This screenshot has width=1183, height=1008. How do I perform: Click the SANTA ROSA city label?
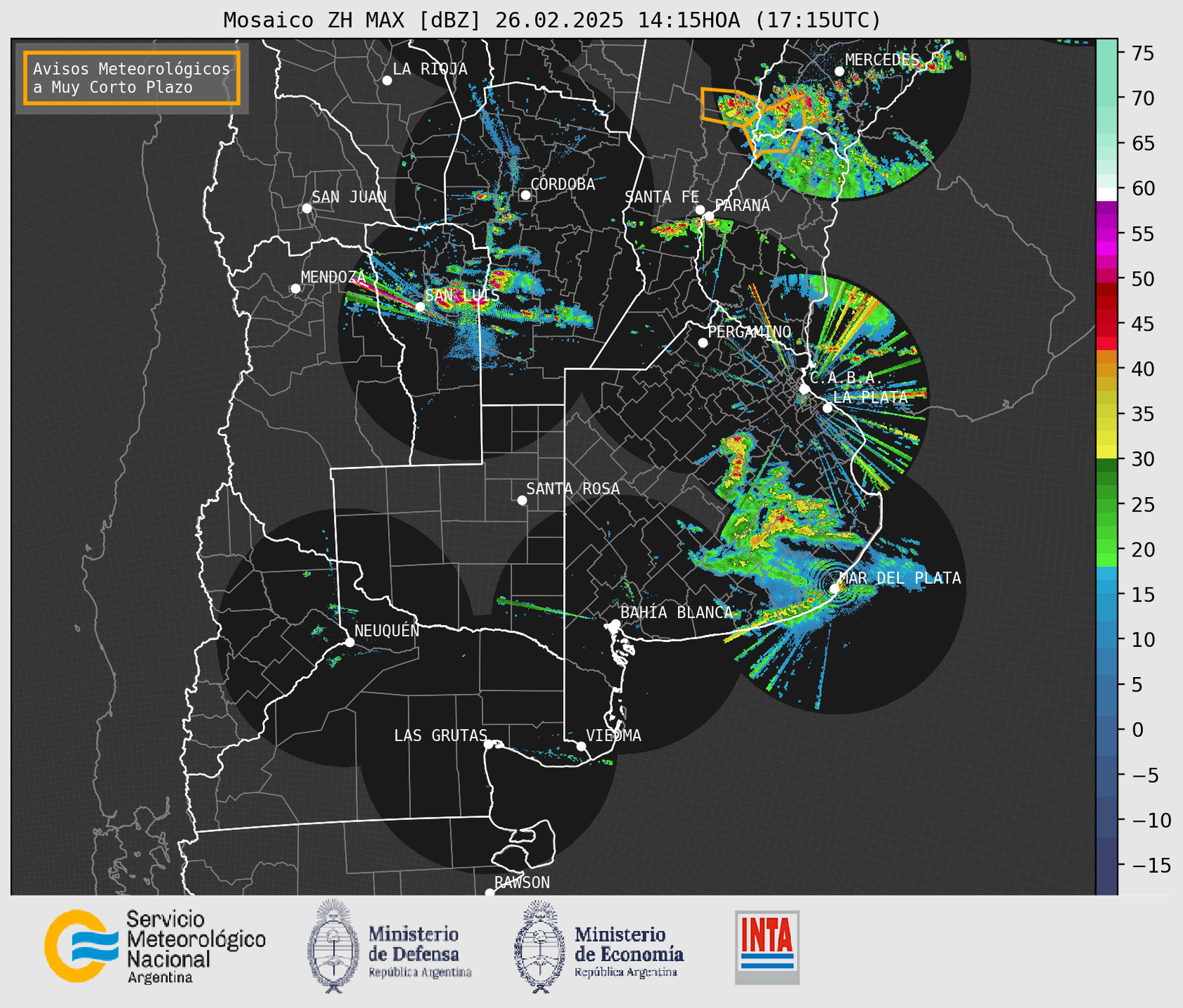(573, 489)
